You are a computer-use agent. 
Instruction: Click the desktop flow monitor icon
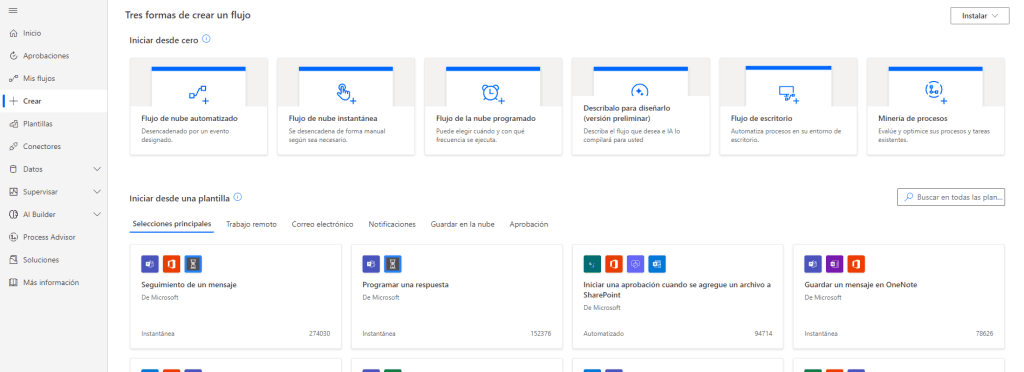[788, 94]
